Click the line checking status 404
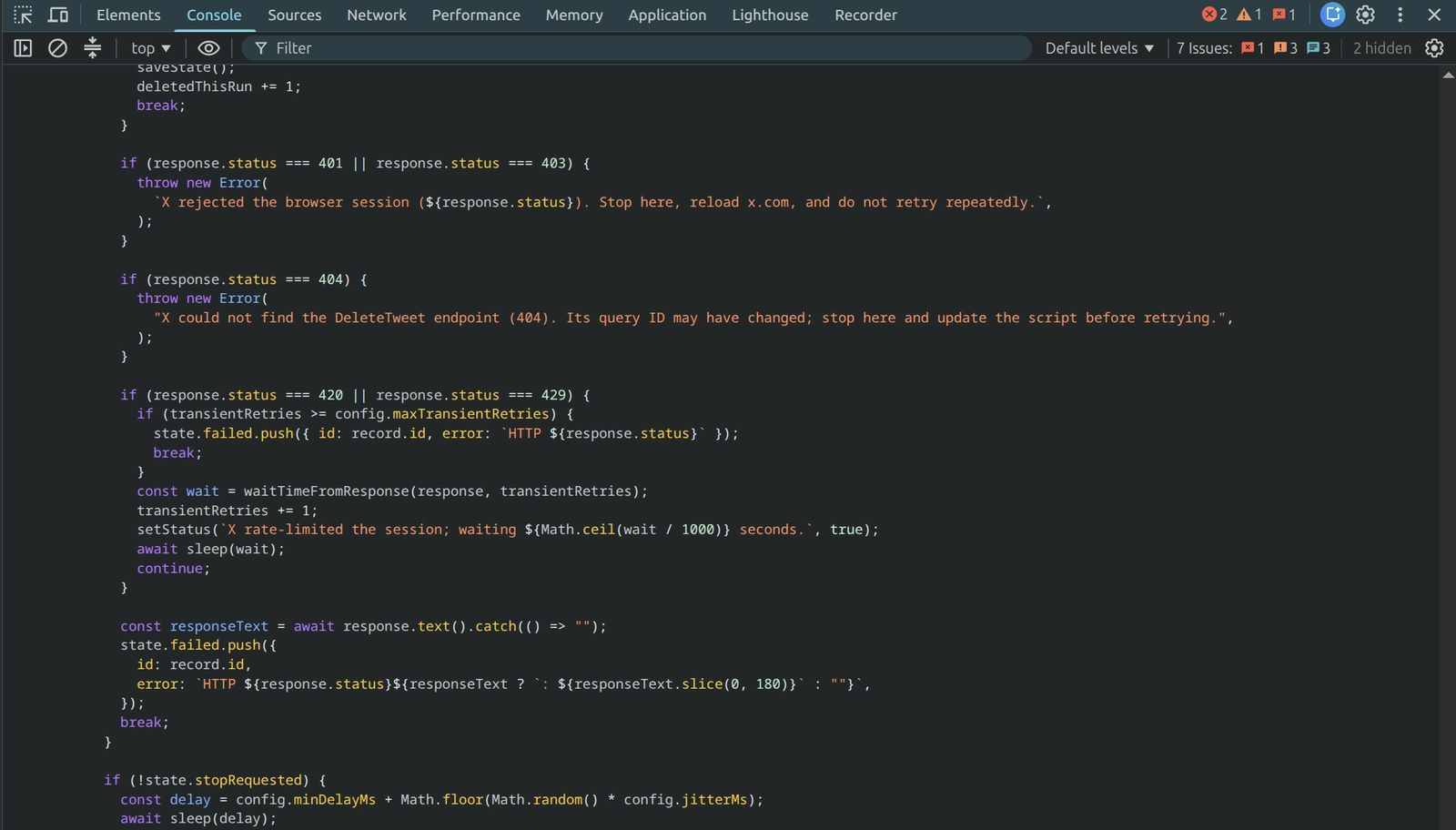1456x830 pixels. coord(244,279)
